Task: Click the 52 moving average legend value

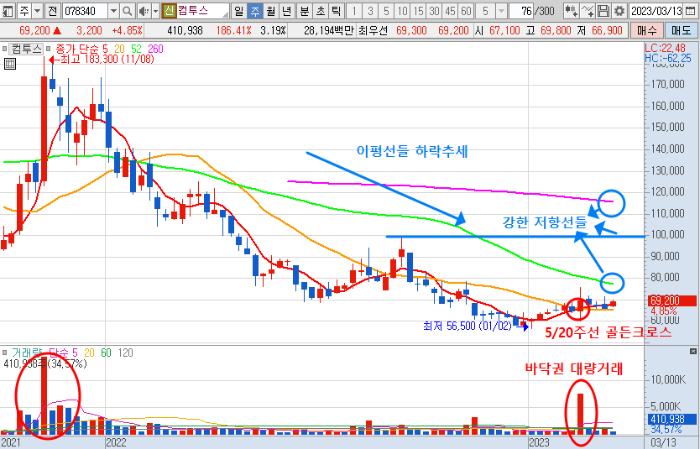Action: pyautogui.click(x=137, y=49)
